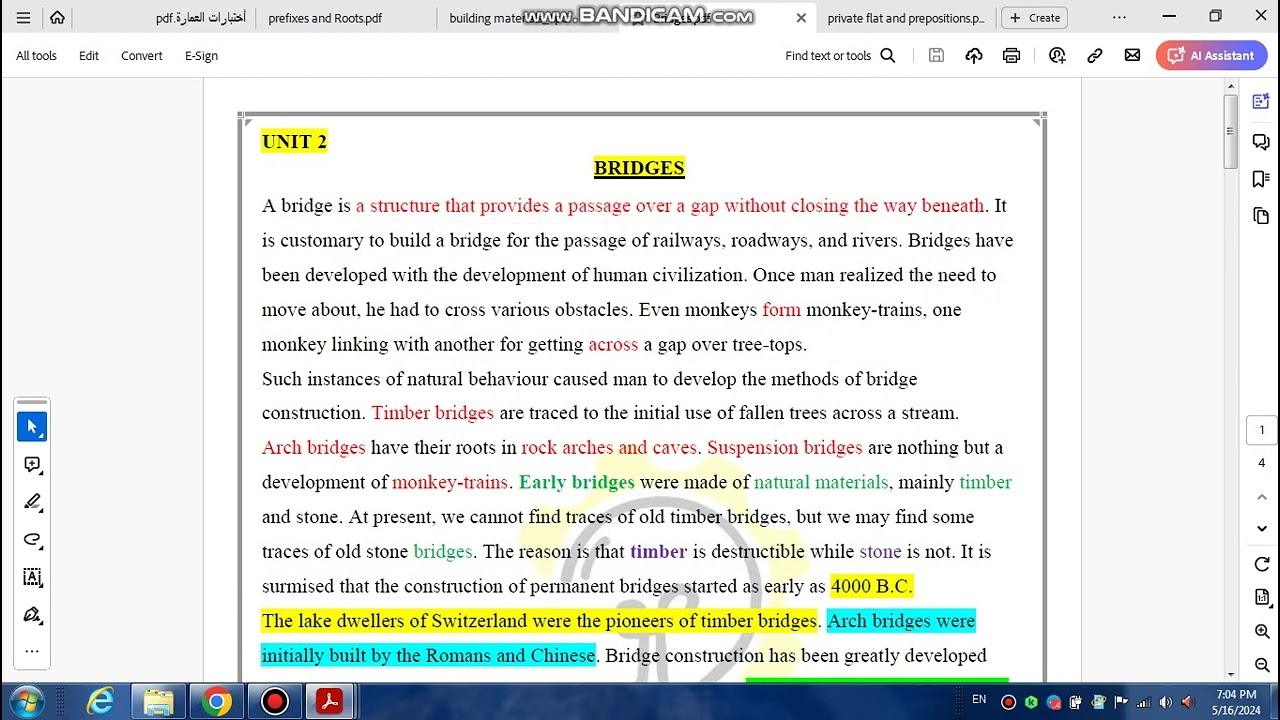The image size is (1280, 720).
Task: Open Google Chrome from taskbar
Action: [216, 702]
